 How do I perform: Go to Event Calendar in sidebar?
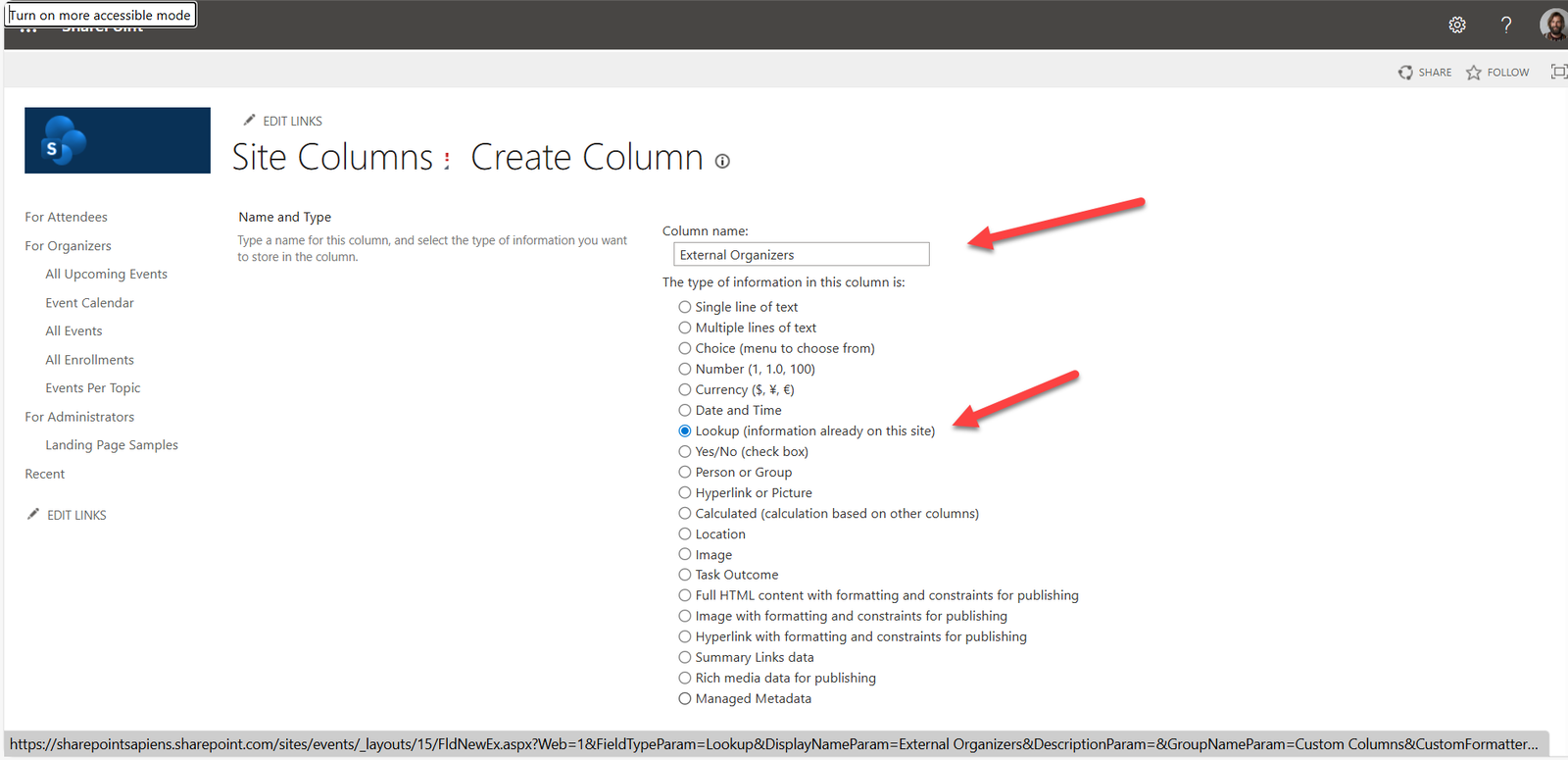(x=89, y=303)
